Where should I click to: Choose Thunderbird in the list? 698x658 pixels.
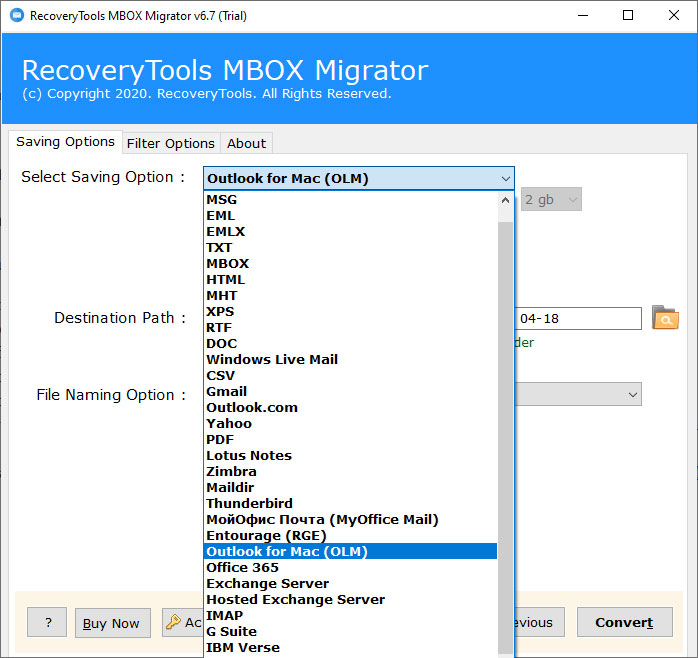[x=350, y=504]
